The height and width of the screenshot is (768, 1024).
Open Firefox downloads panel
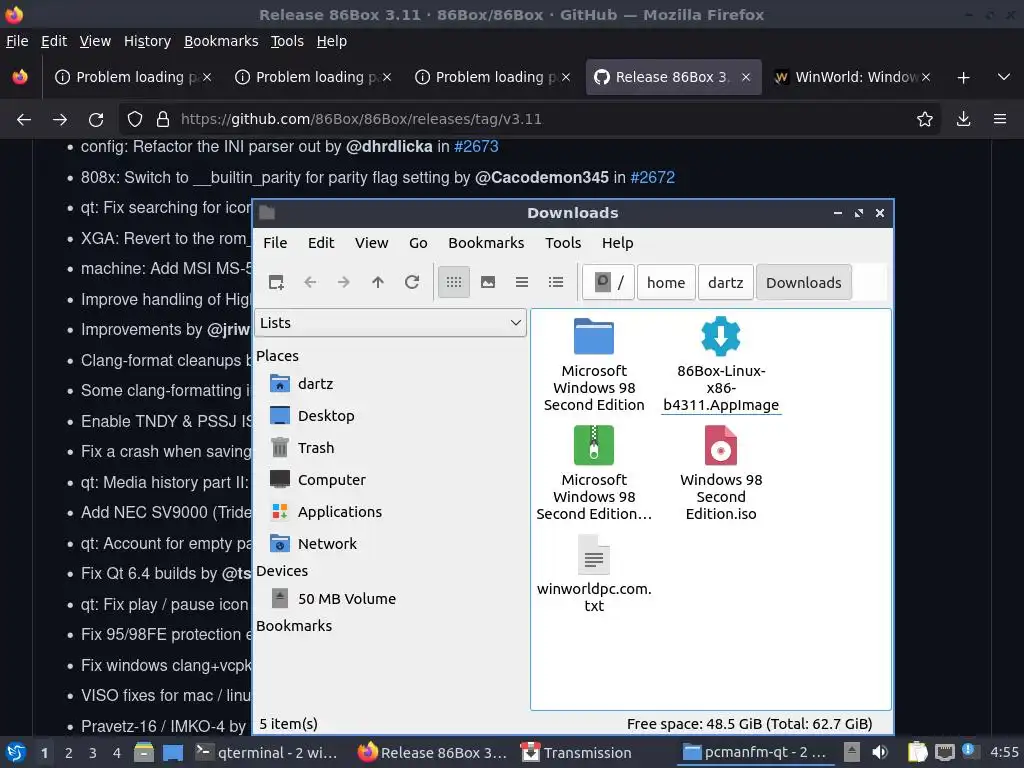pos(963,120)
